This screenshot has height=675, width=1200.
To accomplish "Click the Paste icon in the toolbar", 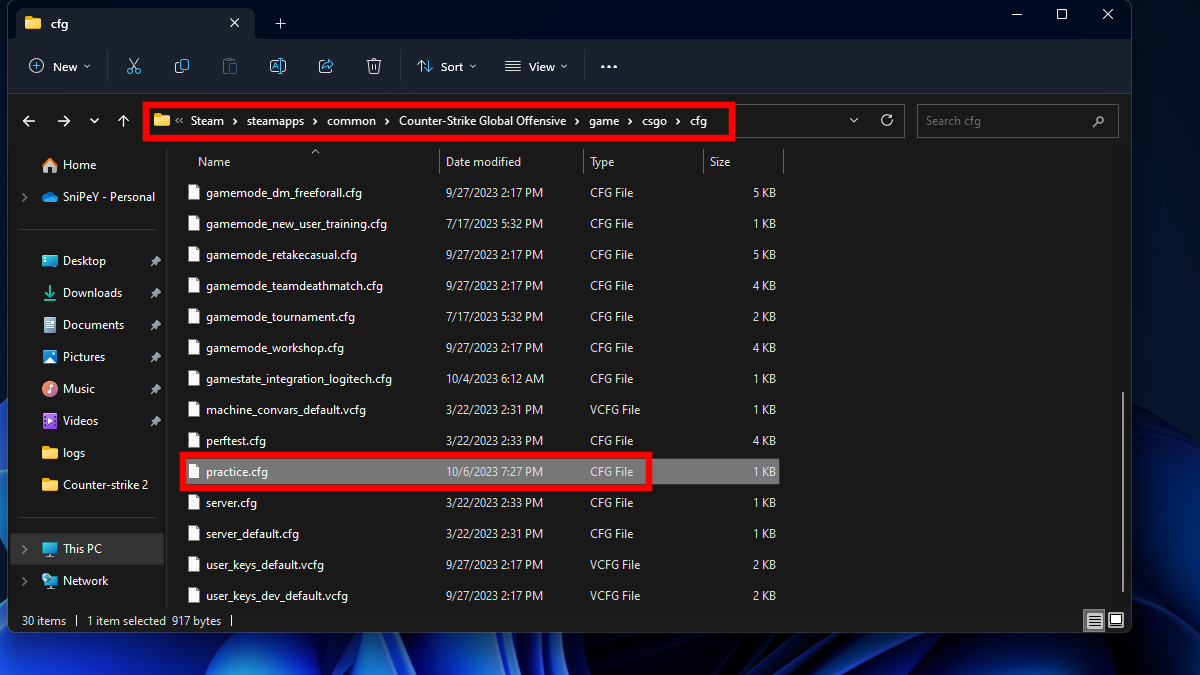I will coord(229,66).
